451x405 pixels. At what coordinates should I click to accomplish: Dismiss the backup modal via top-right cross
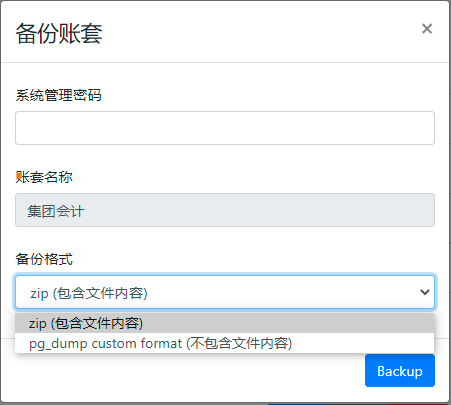coord(427,29)
